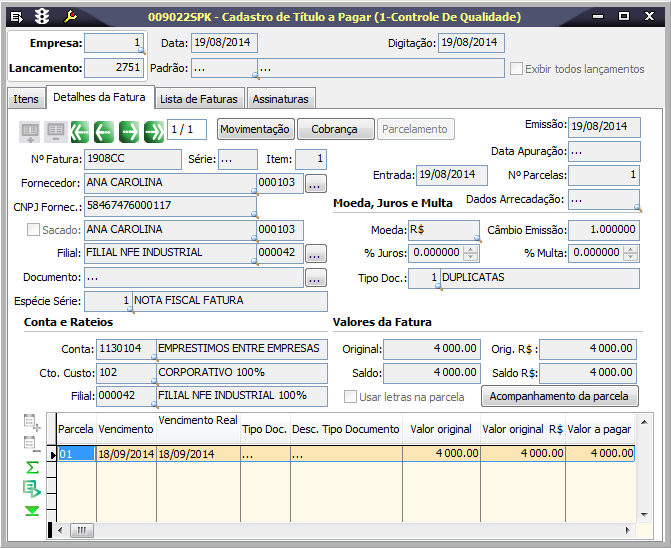Increase % Multa with up spinner
This screenshot has height=548, width=671.
coord(630,249)
